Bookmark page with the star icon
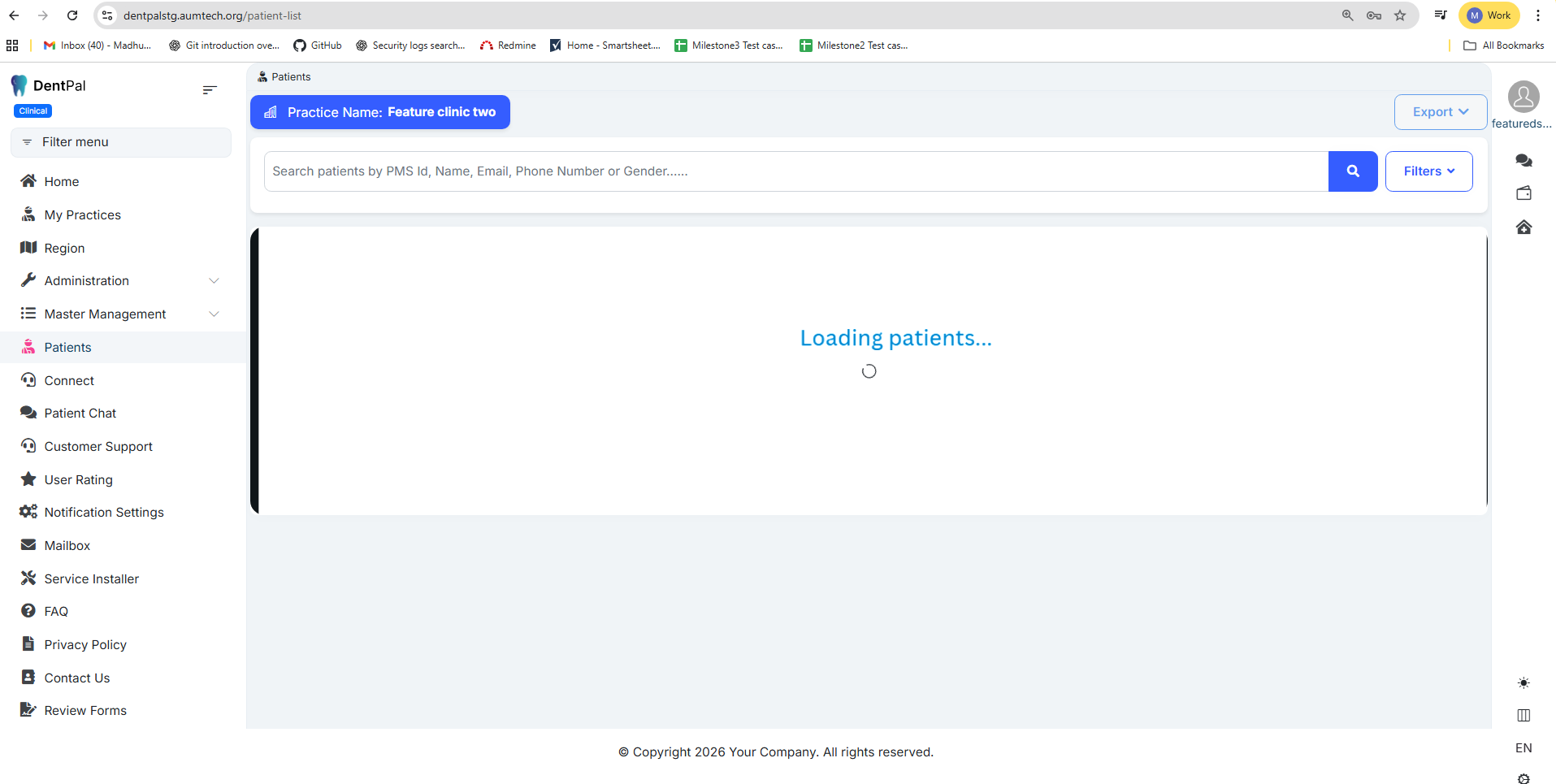This screenshot has height=784, width=1556. pos(1400,15)
